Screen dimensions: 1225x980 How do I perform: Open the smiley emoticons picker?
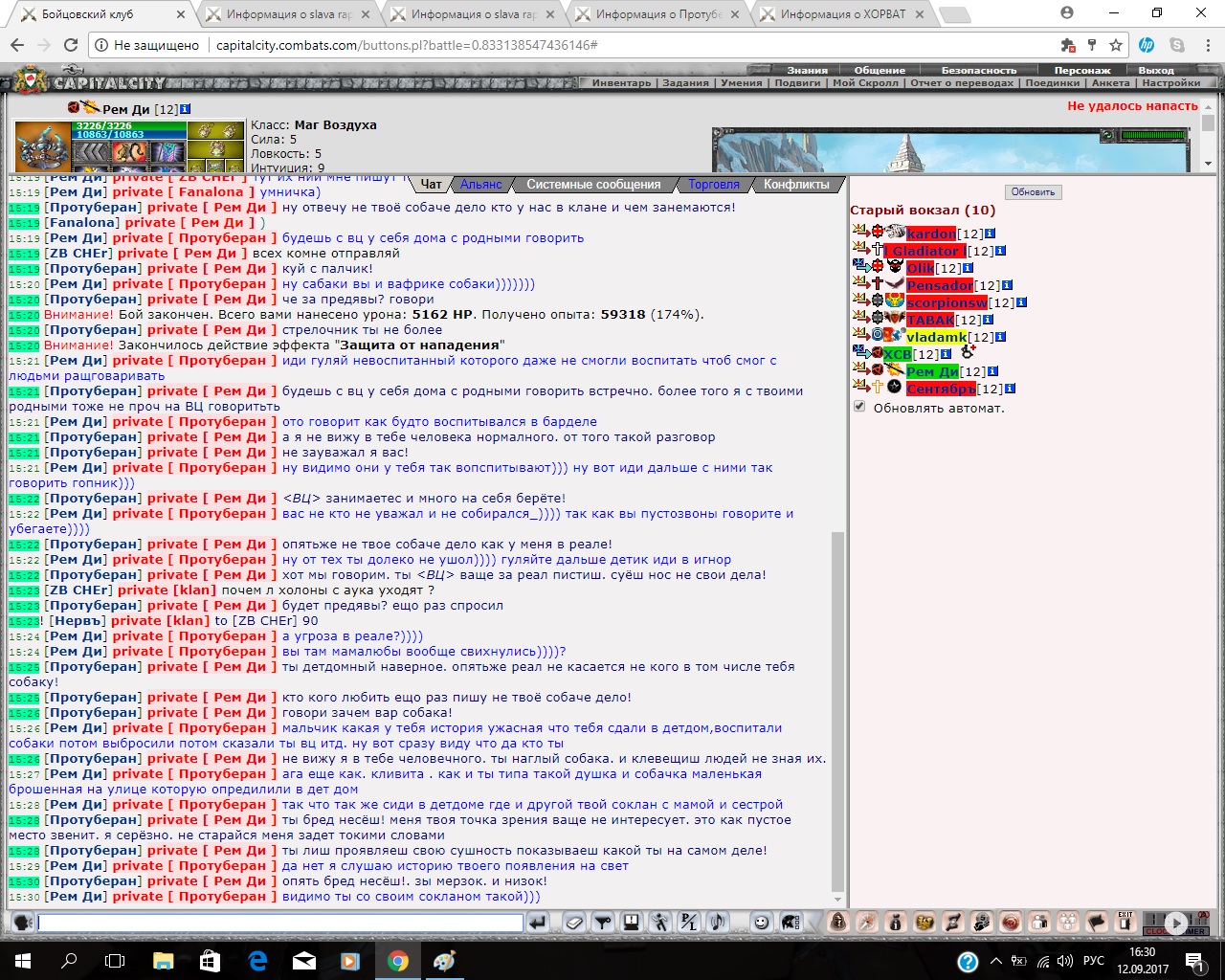[x=761, y=923]
